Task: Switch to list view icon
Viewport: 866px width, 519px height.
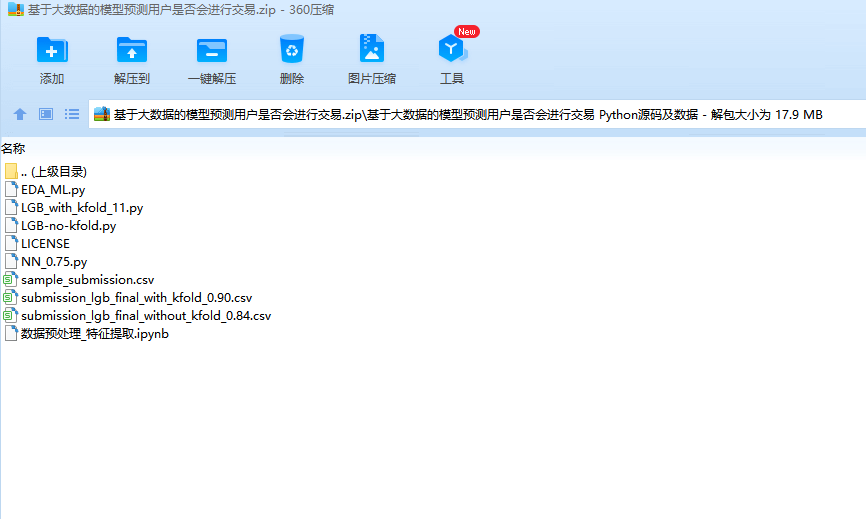Action: pyautogui.click(x=72, y=114)
